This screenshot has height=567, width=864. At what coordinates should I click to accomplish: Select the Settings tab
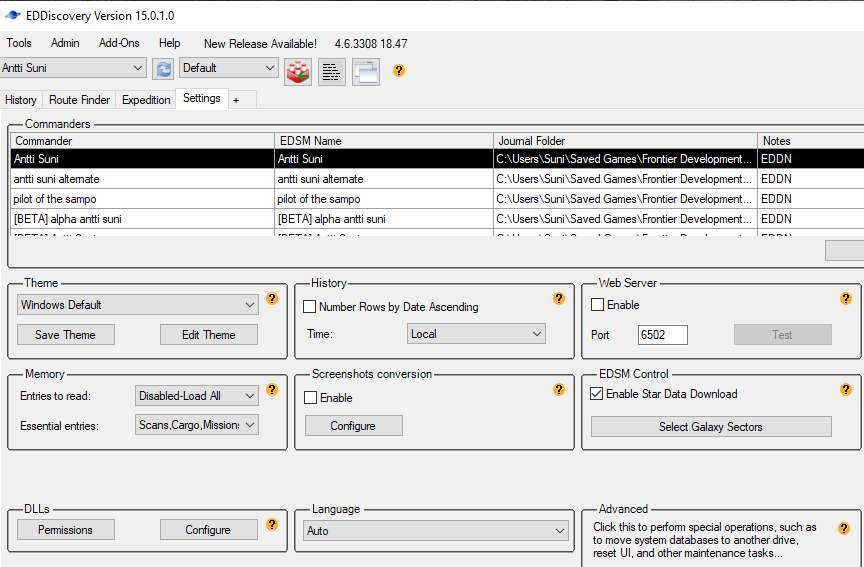(x=202, y=98)
